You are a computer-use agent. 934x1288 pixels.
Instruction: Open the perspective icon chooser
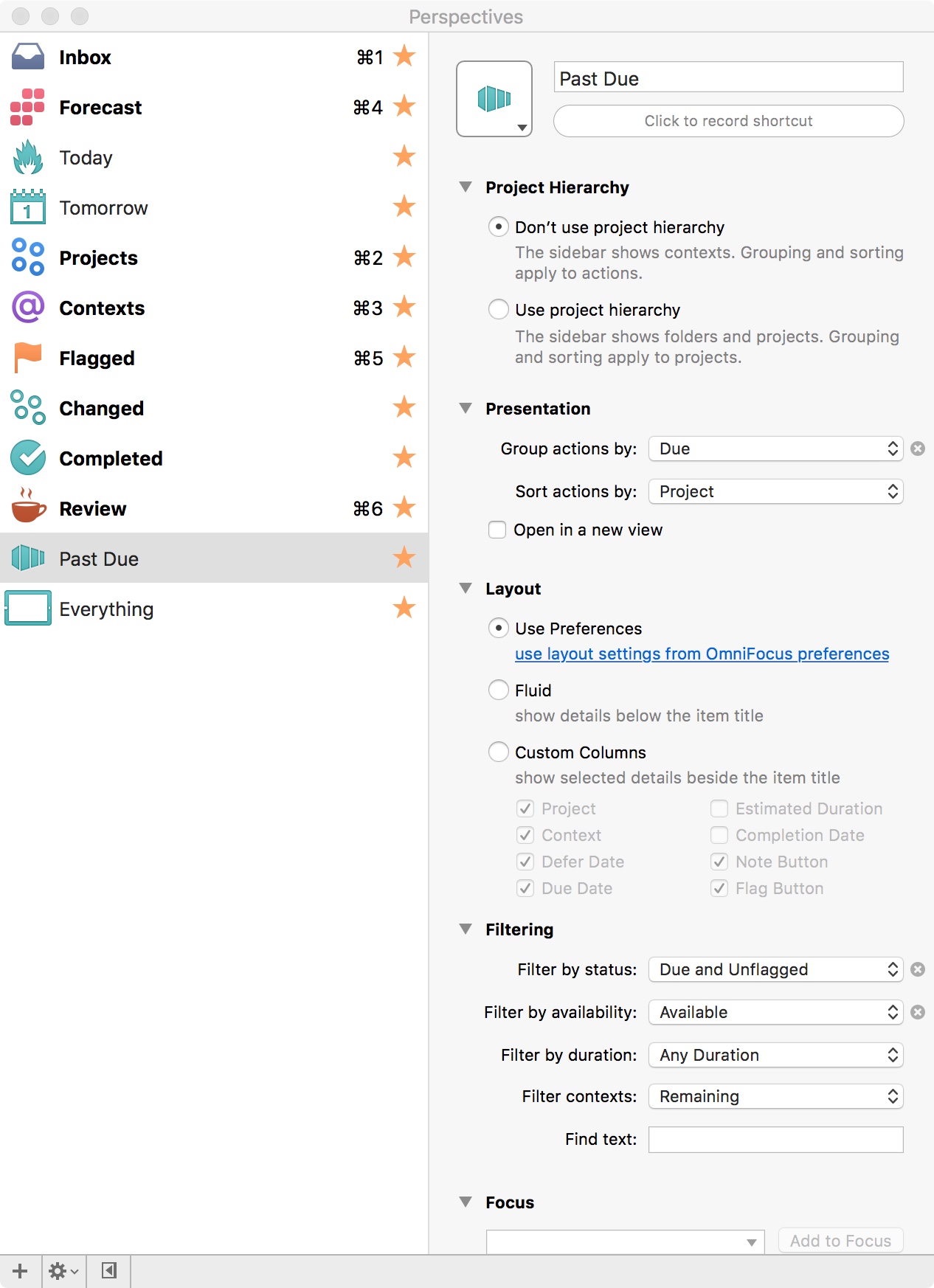coord(494,99)
